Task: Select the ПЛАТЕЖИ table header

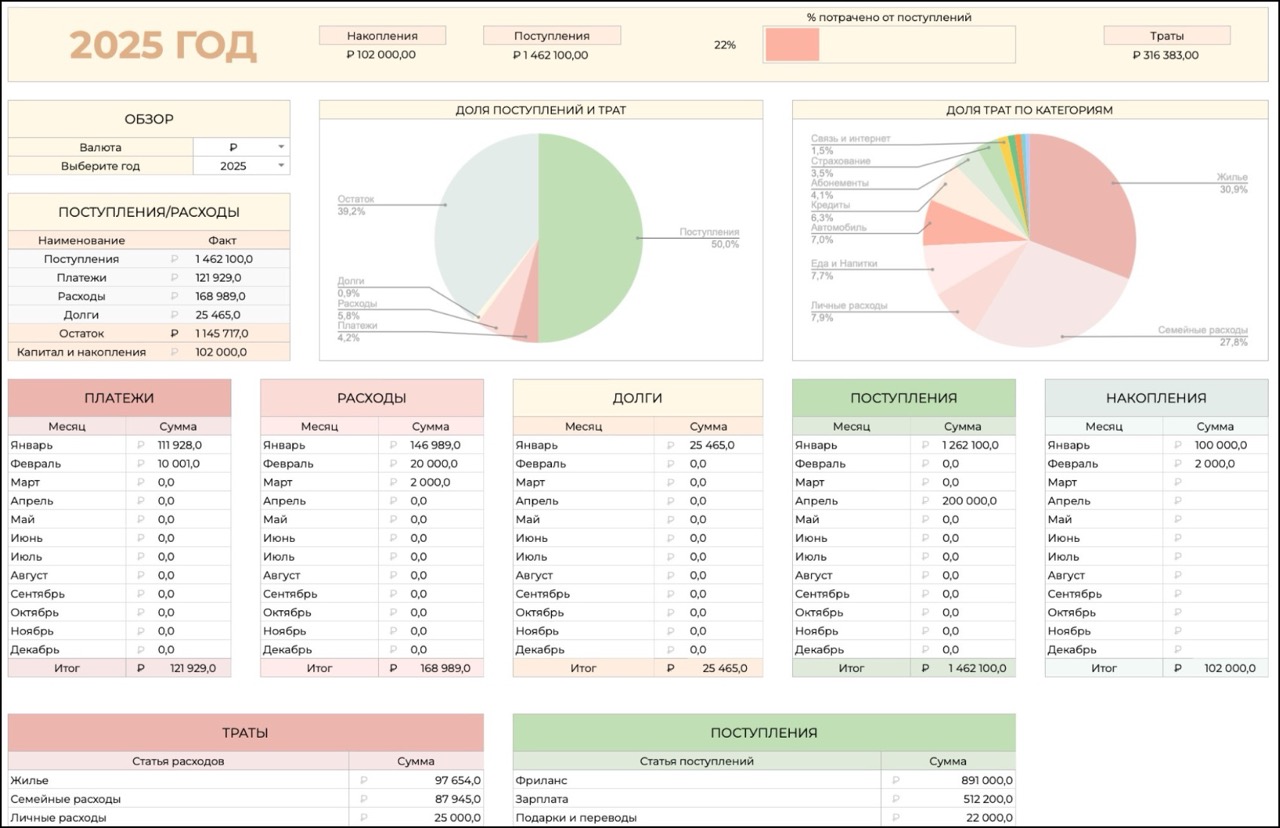Action: pos(119,398)
